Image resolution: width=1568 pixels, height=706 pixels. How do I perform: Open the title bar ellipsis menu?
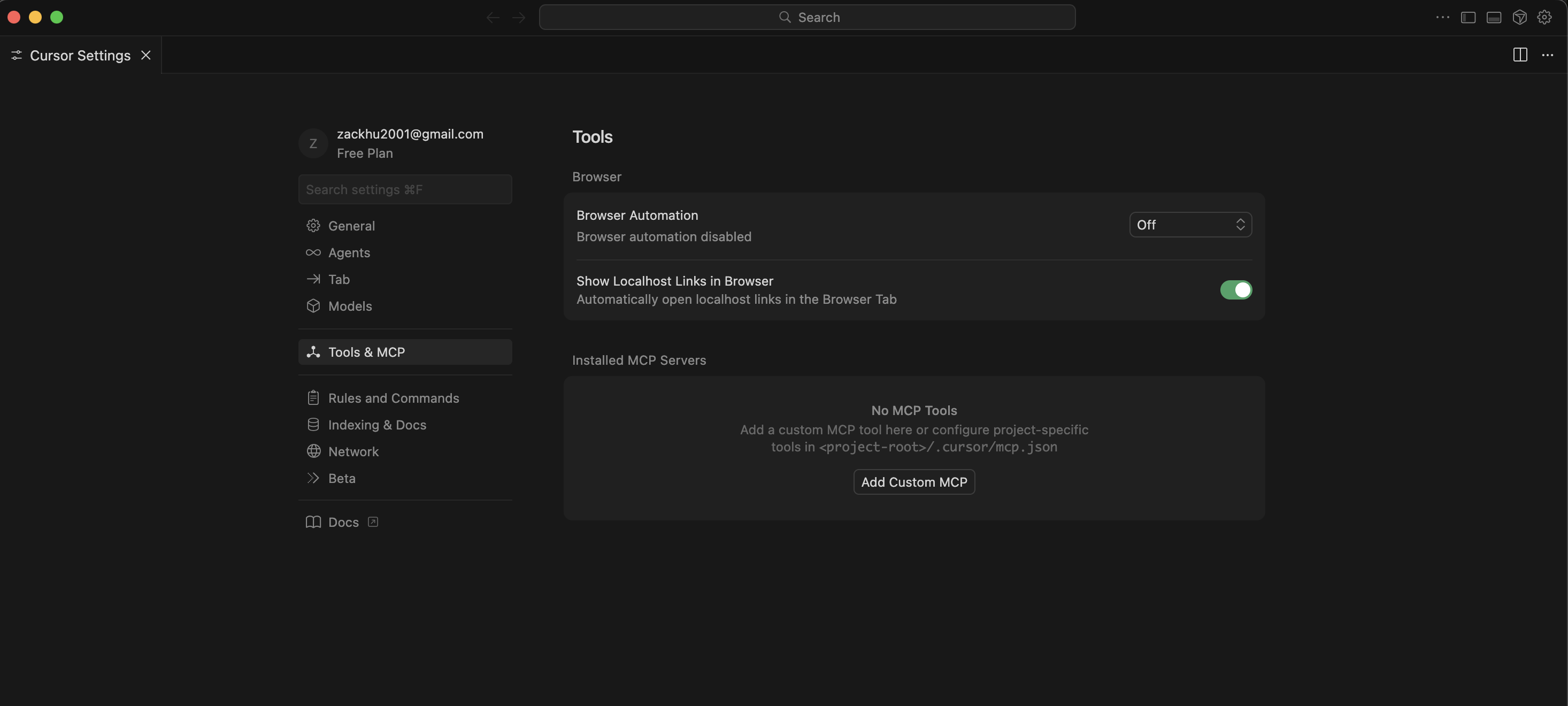click(x=1442, y=17)
